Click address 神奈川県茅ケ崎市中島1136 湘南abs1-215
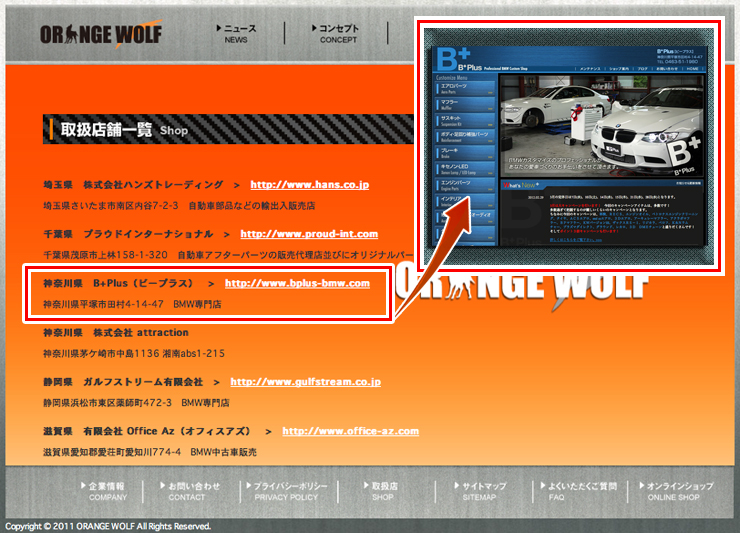740x533 pixels. [x=134, y=354]
